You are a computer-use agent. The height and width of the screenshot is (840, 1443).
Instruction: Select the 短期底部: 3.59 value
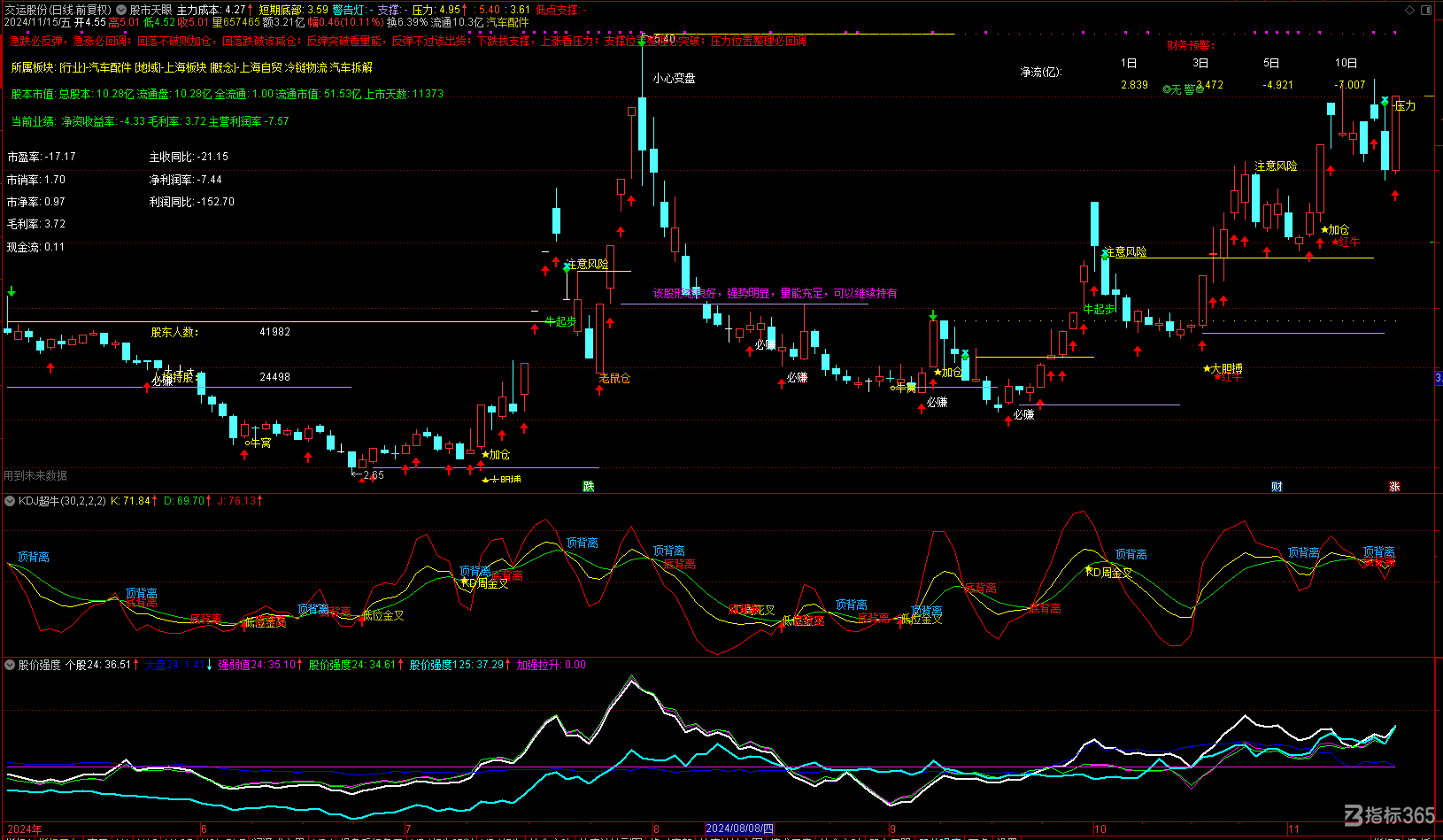[x=293, y=11]
